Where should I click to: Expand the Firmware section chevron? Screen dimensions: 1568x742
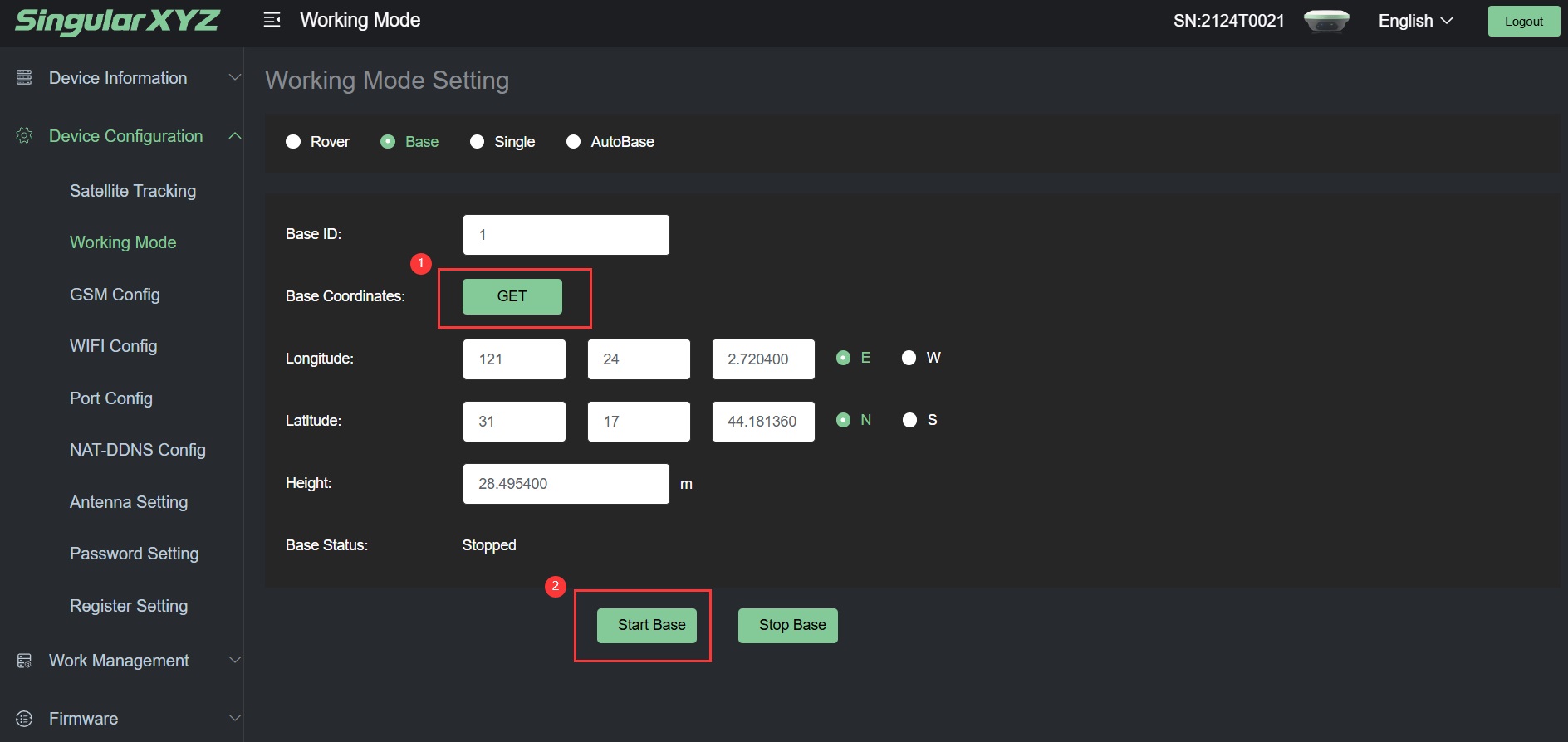click(234, 718)
